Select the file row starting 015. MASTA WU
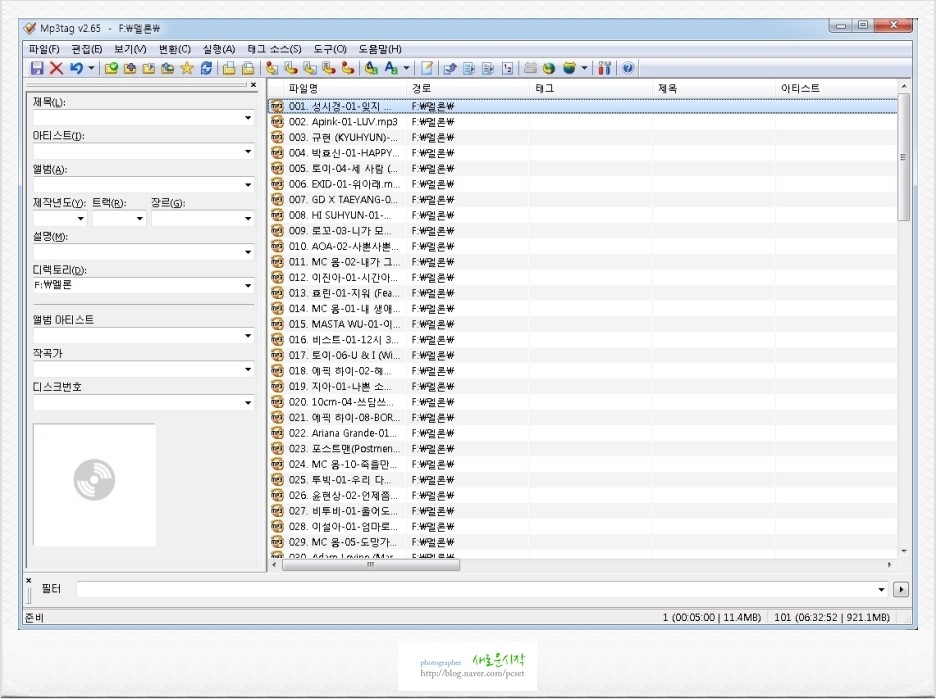 pyautogui.click(x=583, y=324)
